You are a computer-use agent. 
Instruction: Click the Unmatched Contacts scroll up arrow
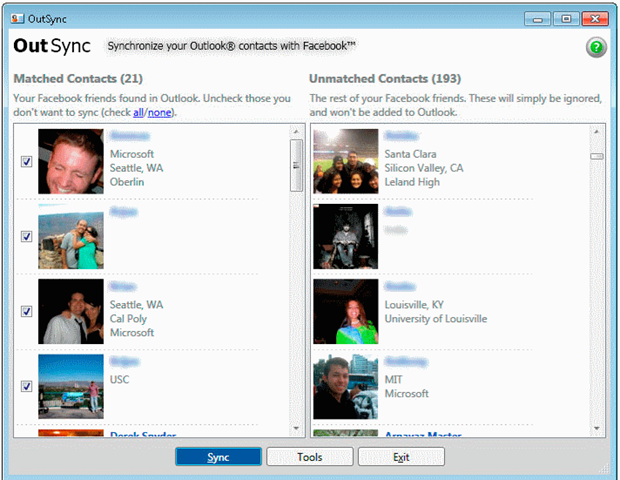pyautogui.click(x=596, y=131)
